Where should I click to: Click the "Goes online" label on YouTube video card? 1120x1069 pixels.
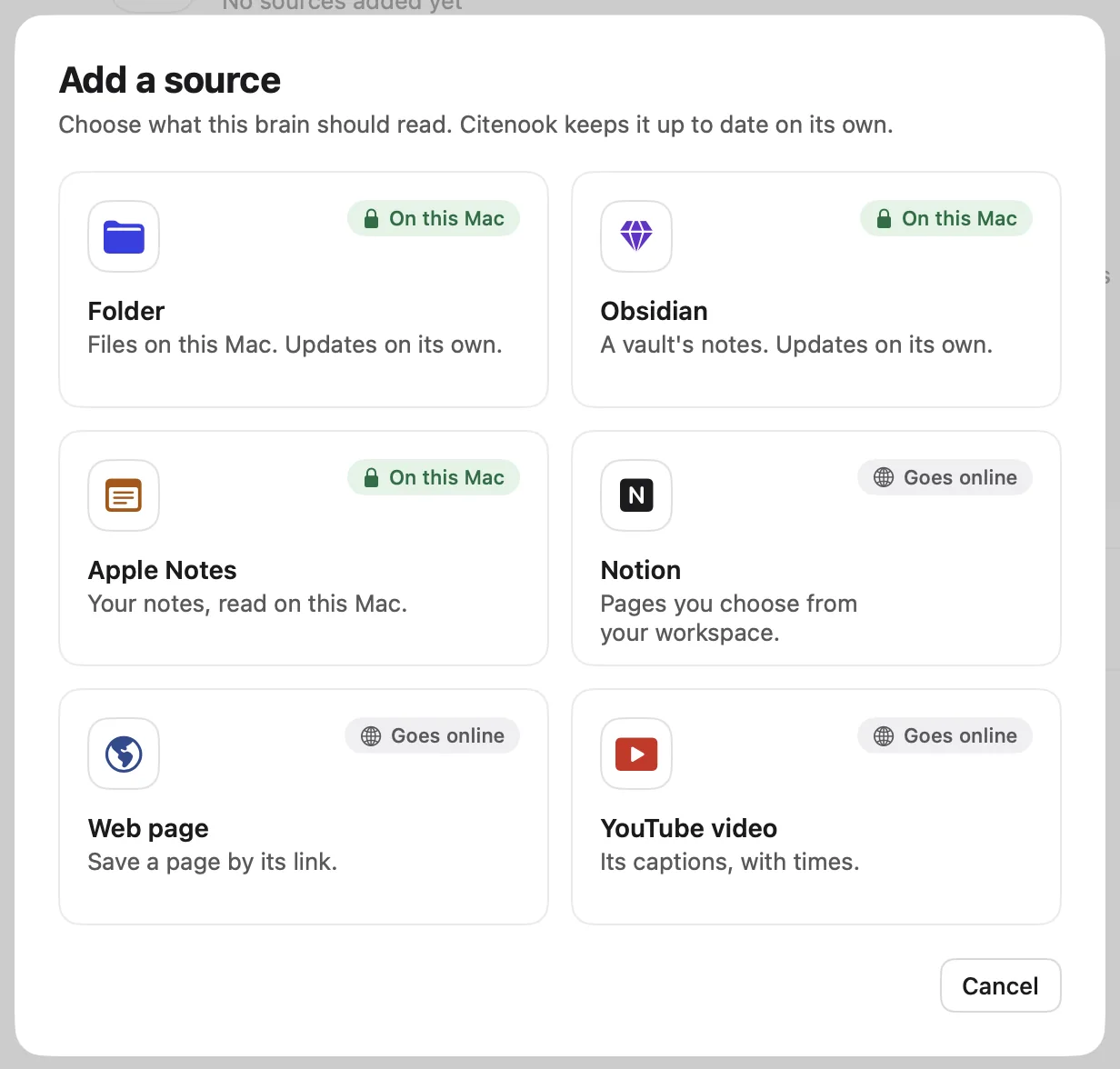[x=960, y=736]
